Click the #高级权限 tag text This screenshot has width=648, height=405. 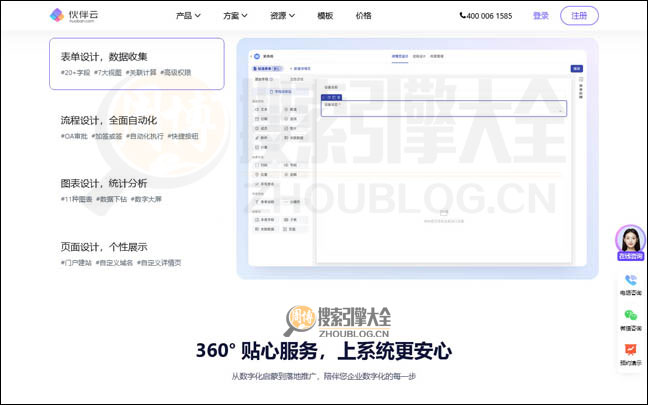(176, 72)
